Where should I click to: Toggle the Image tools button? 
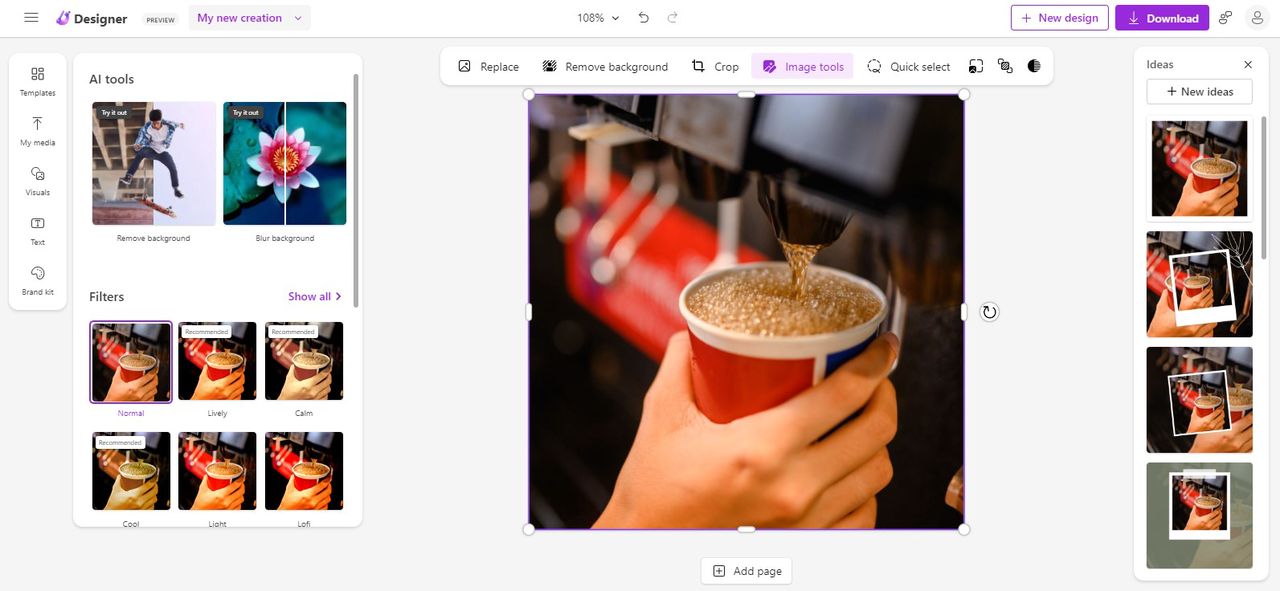[x=802, y=67]
